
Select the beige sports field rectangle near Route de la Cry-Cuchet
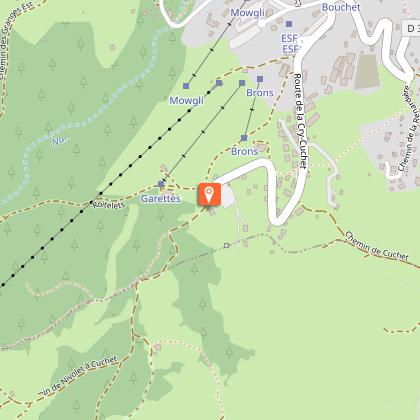368,72
